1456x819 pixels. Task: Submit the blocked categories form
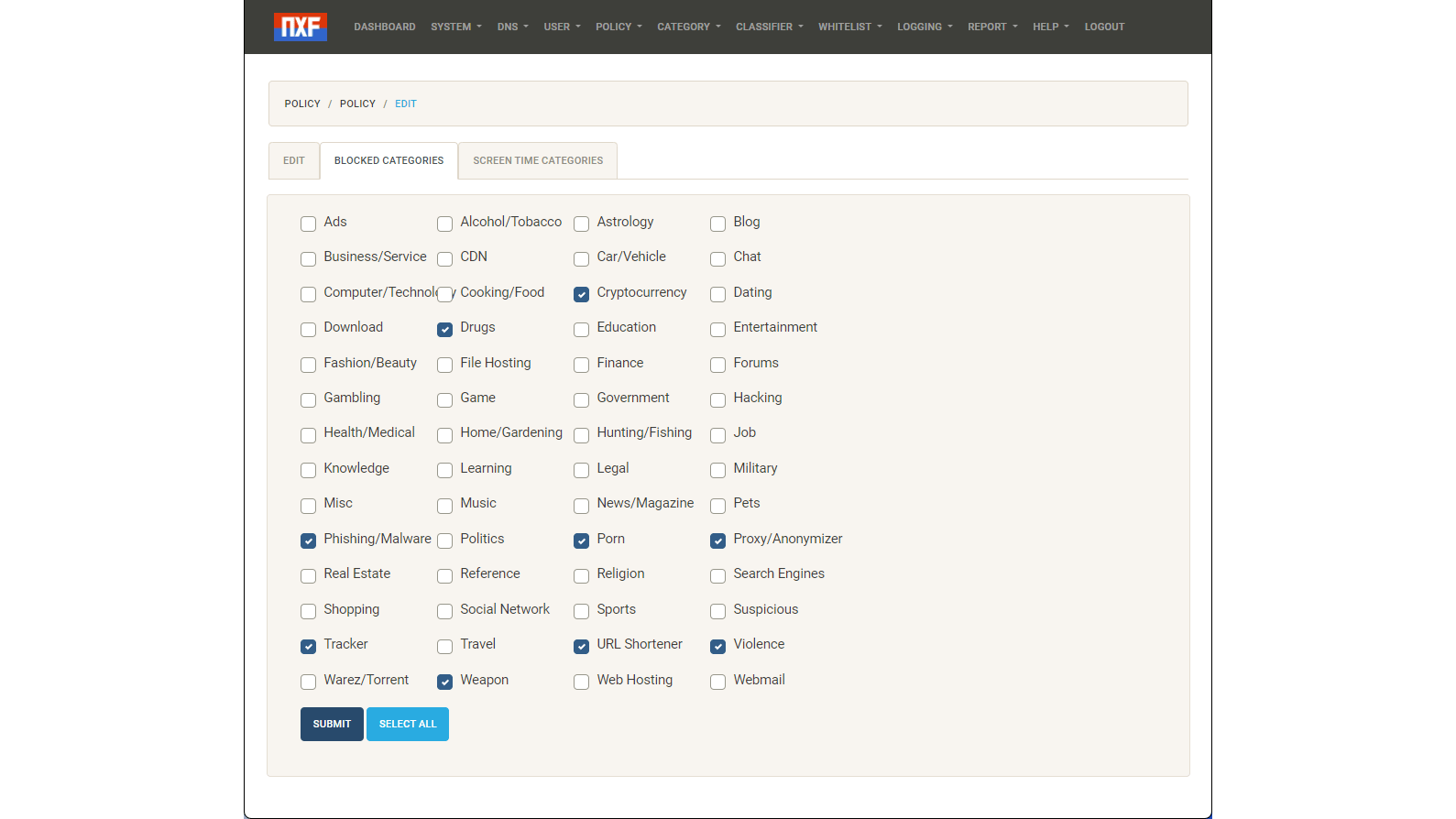coord(332,724)
